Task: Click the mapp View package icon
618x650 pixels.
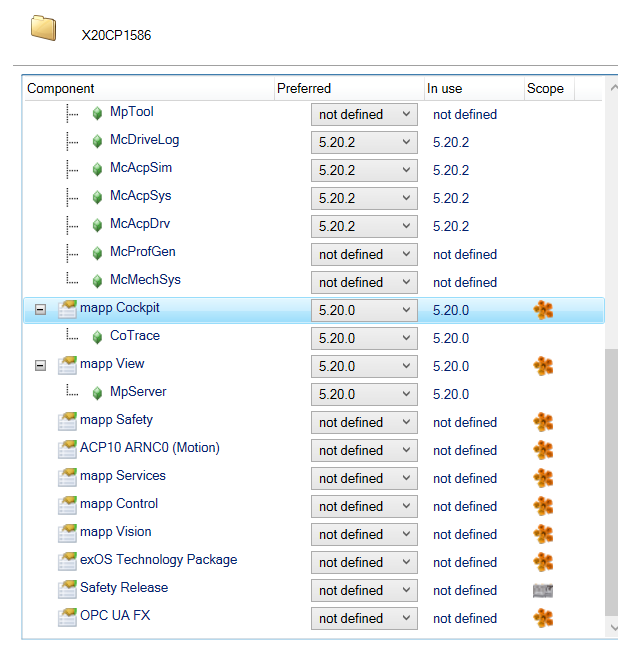Action: point(67,365)
